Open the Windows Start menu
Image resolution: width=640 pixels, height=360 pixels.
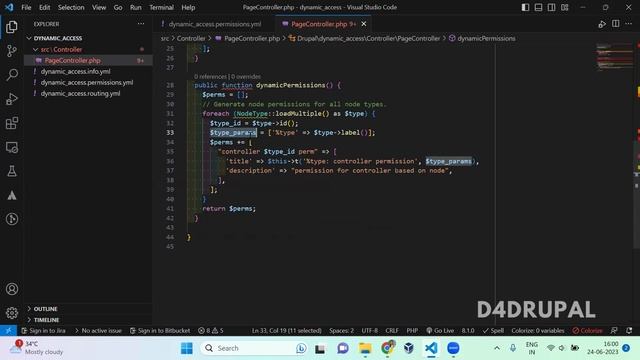187,348
